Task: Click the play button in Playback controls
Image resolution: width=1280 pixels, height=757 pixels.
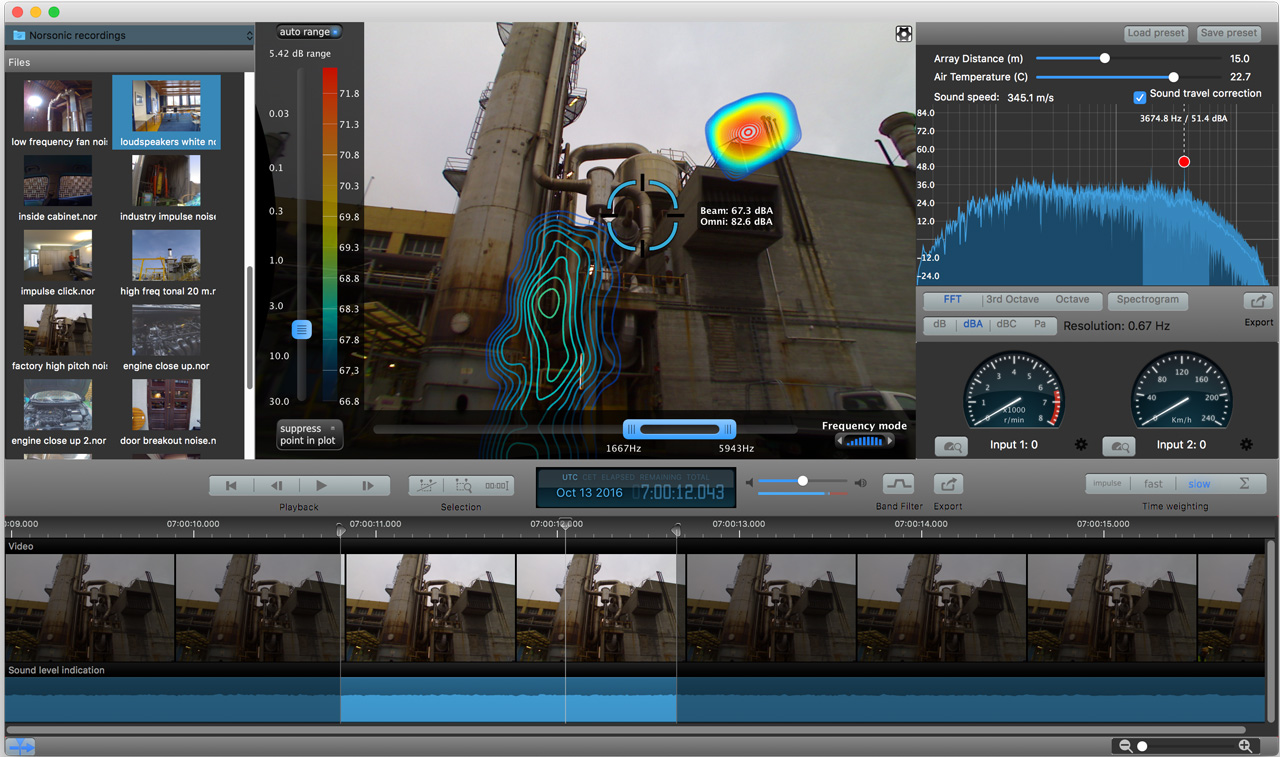Action: pyautogui.click(x=321, y=486)
